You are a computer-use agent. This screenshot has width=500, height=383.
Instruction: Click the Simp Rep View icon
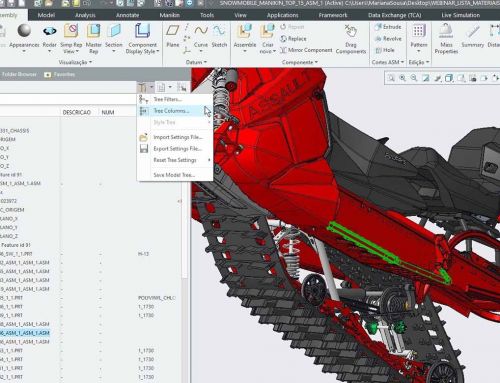(71, 31)
